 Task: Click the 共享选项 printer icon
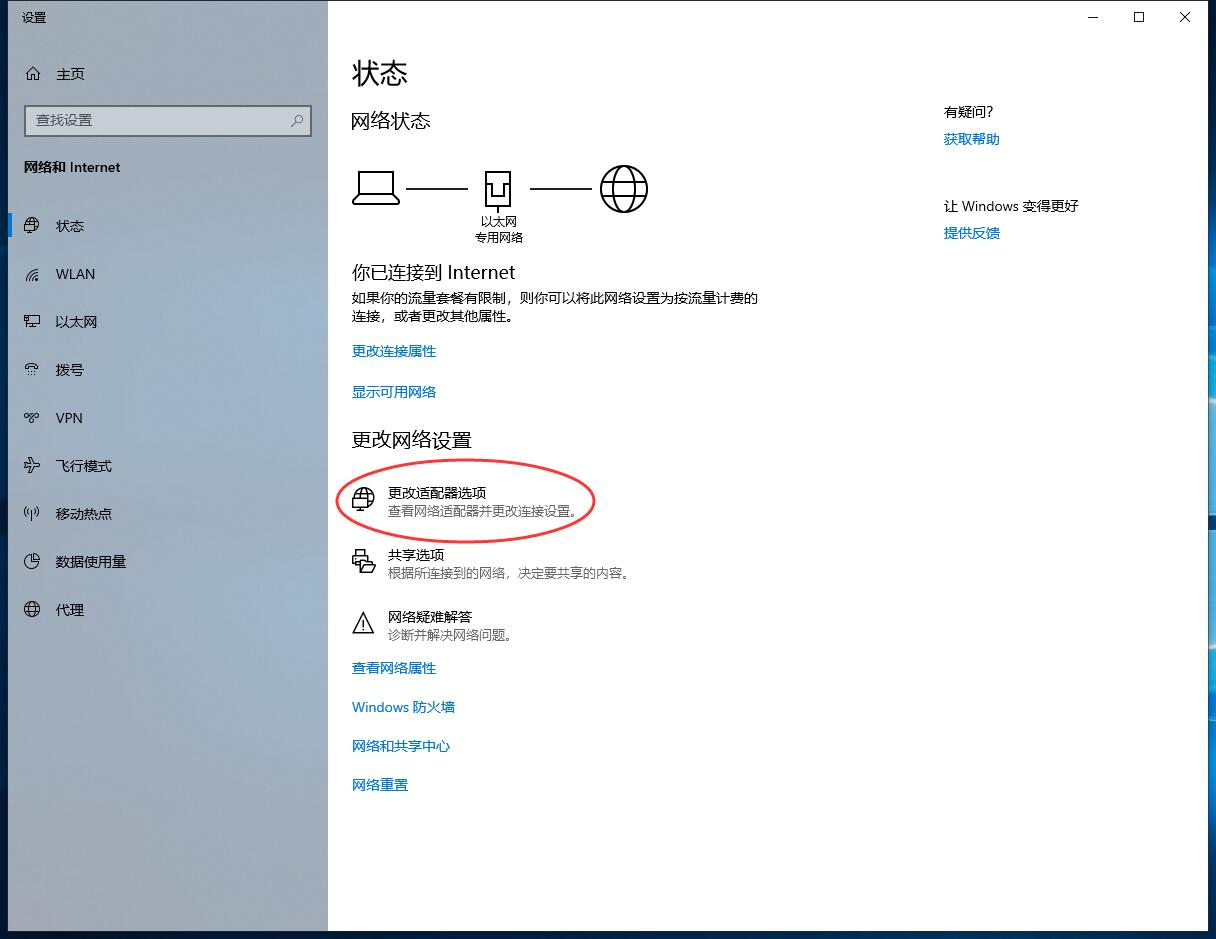coord(363,562)
